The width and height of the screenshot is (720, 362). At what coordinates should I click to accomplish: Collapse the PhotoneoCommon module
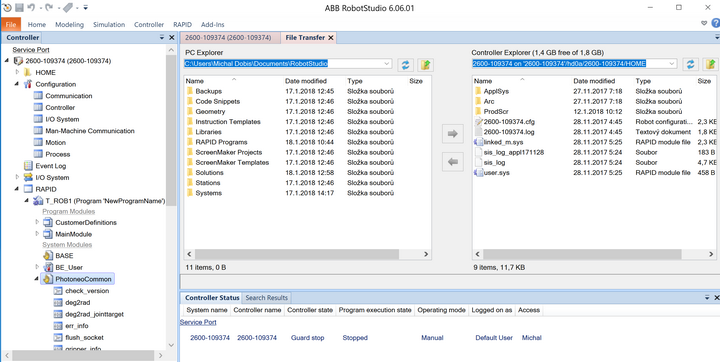point(37,279)
